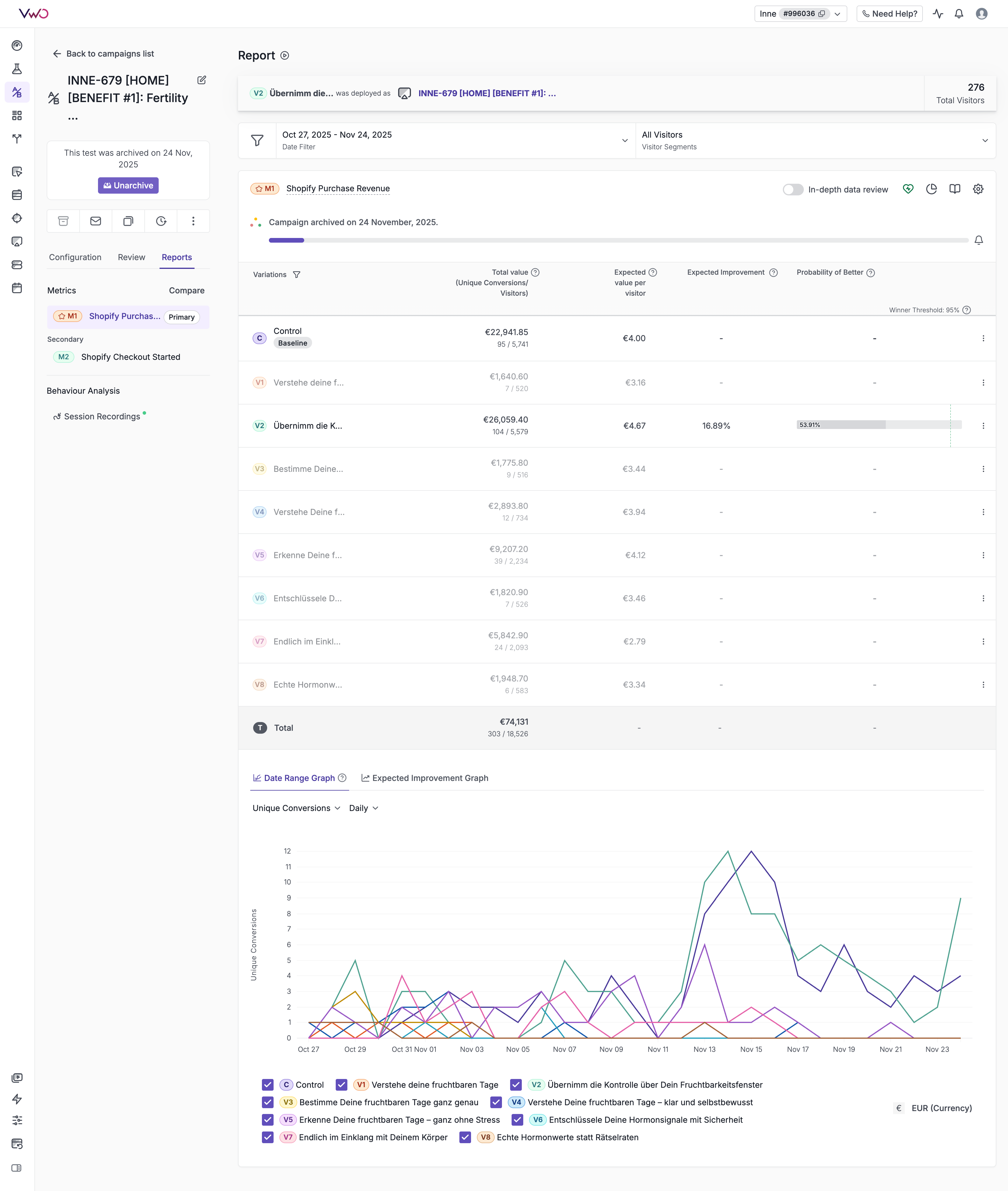1008x1191 pixels.
Task: Open the Unique Conversions graph dropdown
Action: coord(296,808)
